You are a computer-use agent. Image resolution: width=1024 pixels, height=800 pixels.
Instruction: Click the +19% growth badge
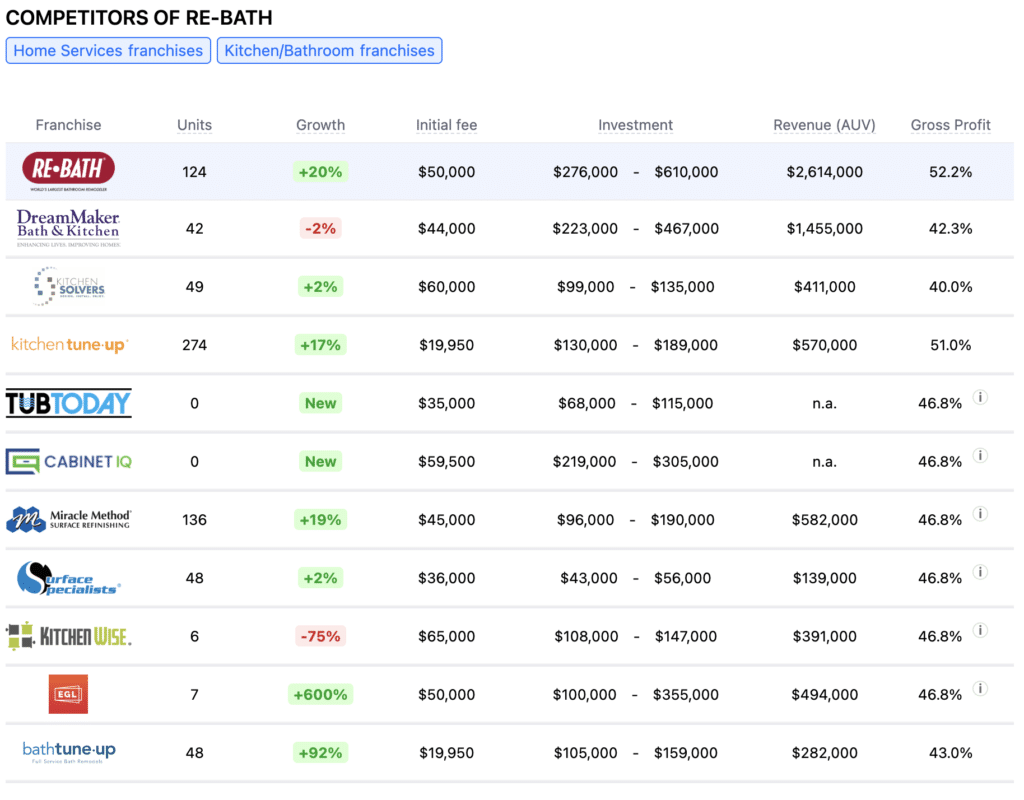(320, 520)
